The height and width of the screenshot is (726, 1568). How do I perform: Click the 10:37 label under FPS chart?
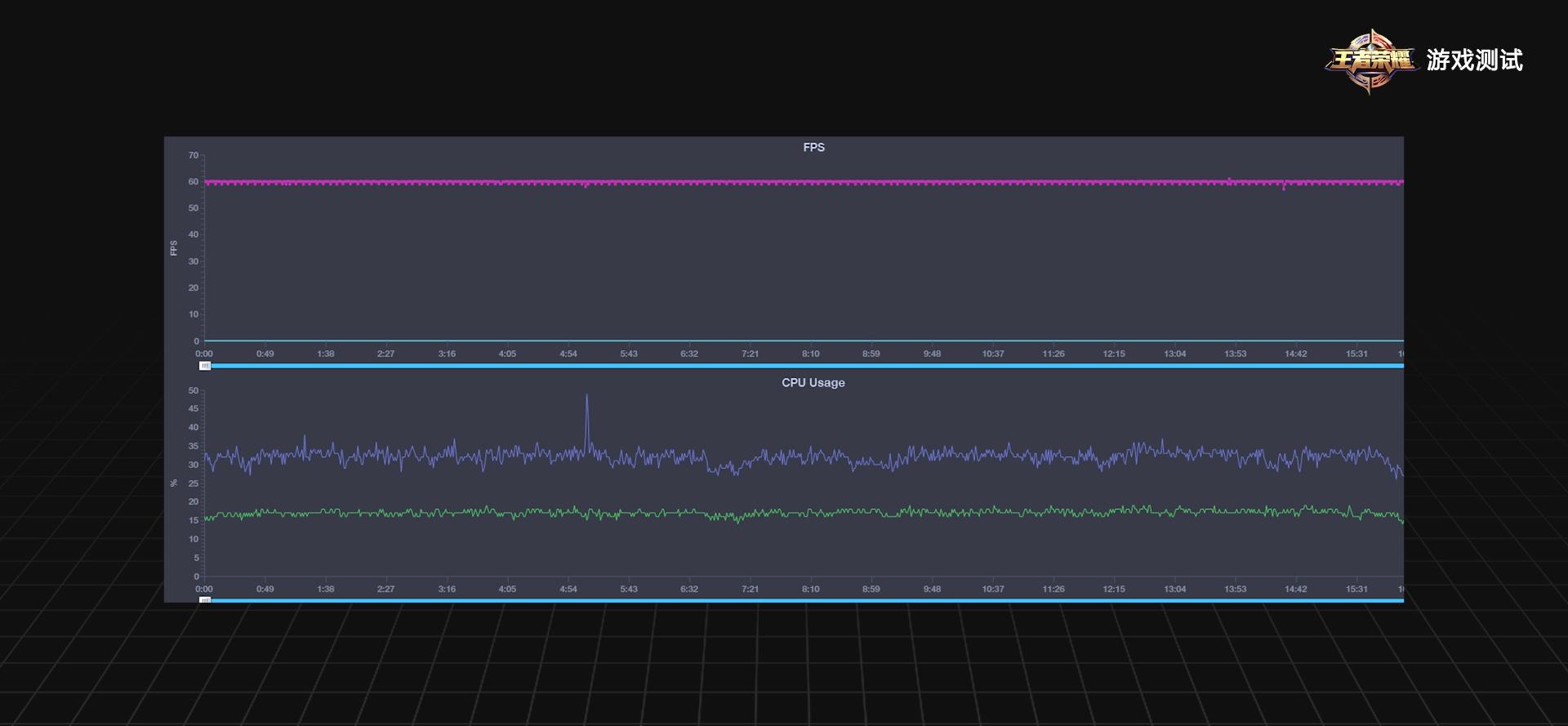(x=992, y=354)
